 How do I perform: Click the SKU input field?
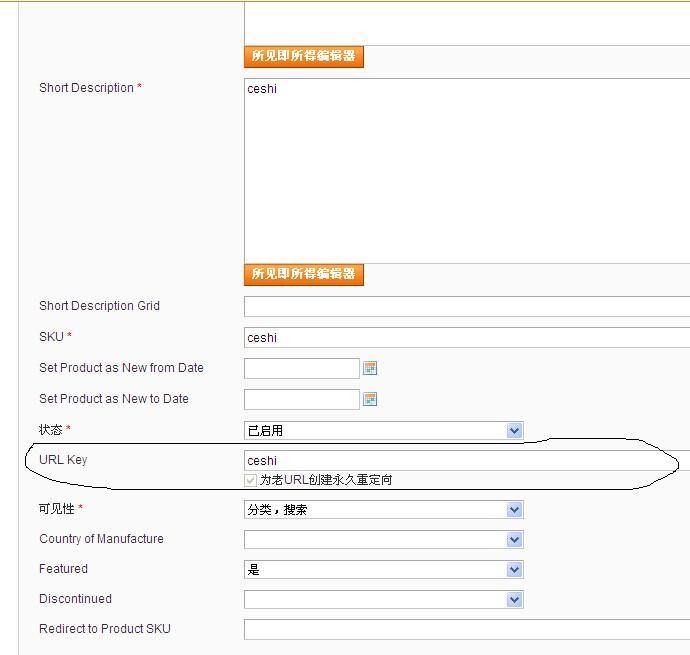[466, 338]
